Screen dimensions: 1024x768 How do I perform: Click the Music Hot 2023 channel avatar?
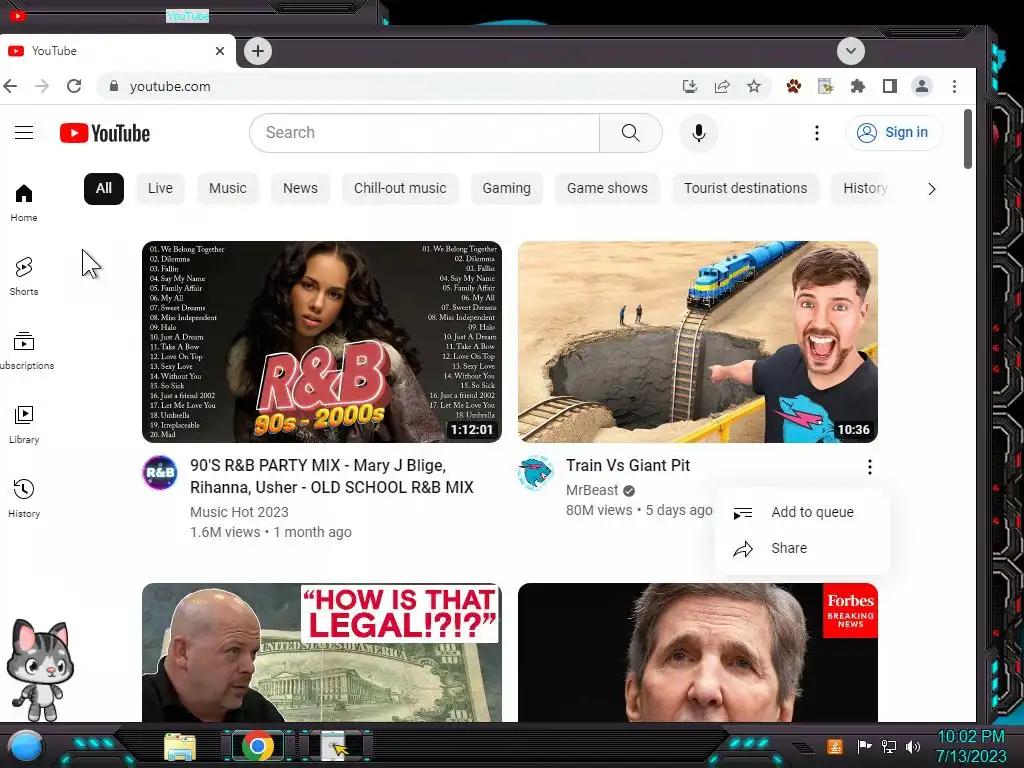click(160, 472)
